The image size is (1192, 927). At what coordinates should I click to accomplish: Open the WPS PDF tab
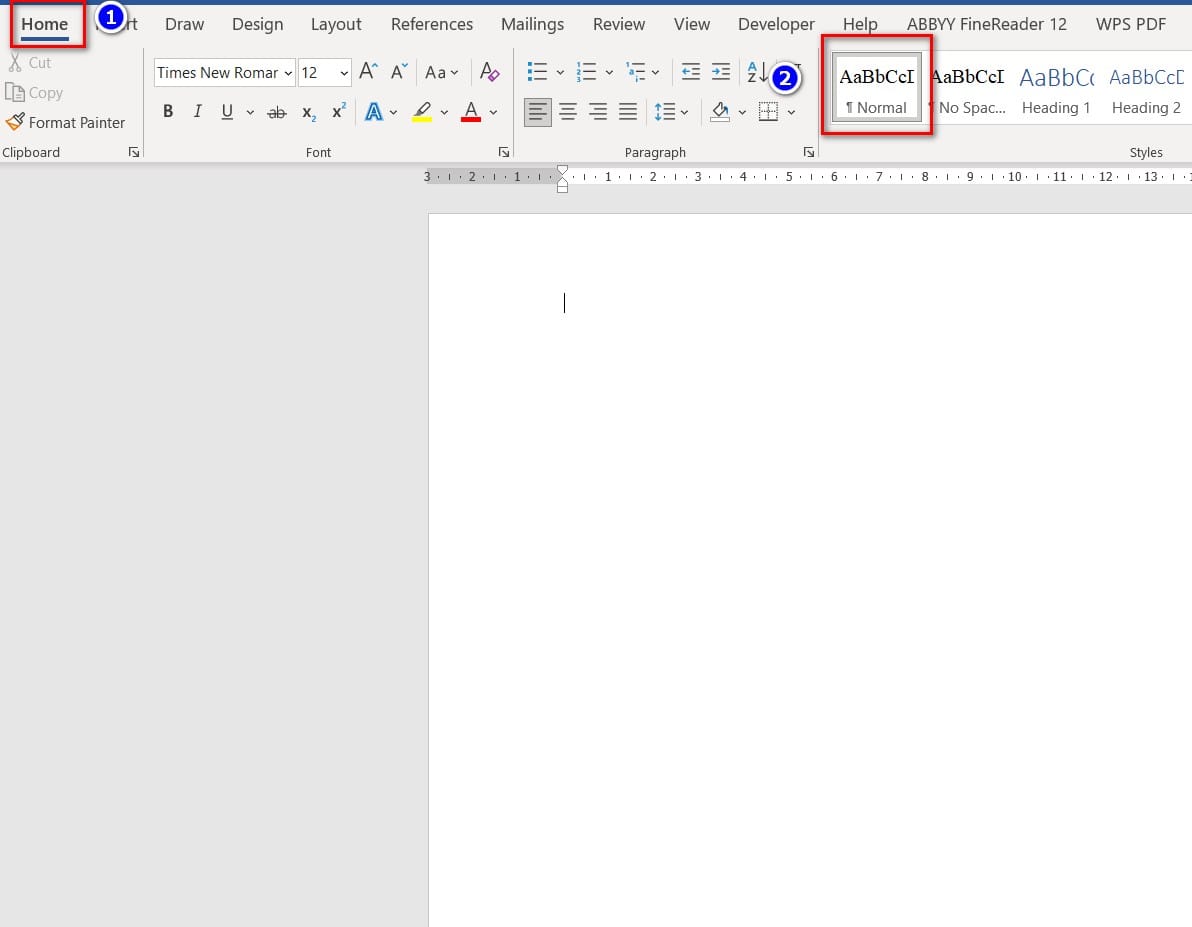(x=1130, y=24)
